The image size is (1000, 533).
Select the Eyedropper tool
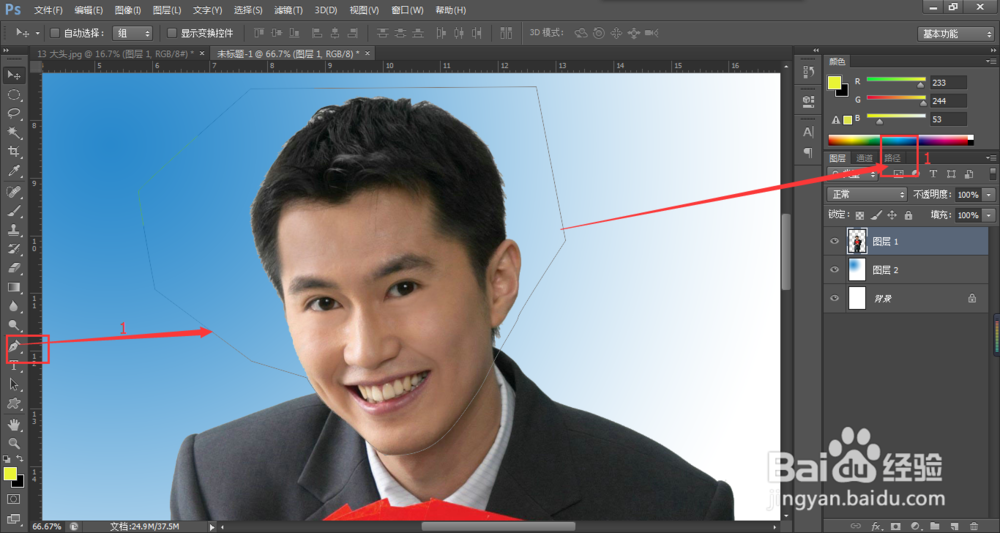[14, 171]
